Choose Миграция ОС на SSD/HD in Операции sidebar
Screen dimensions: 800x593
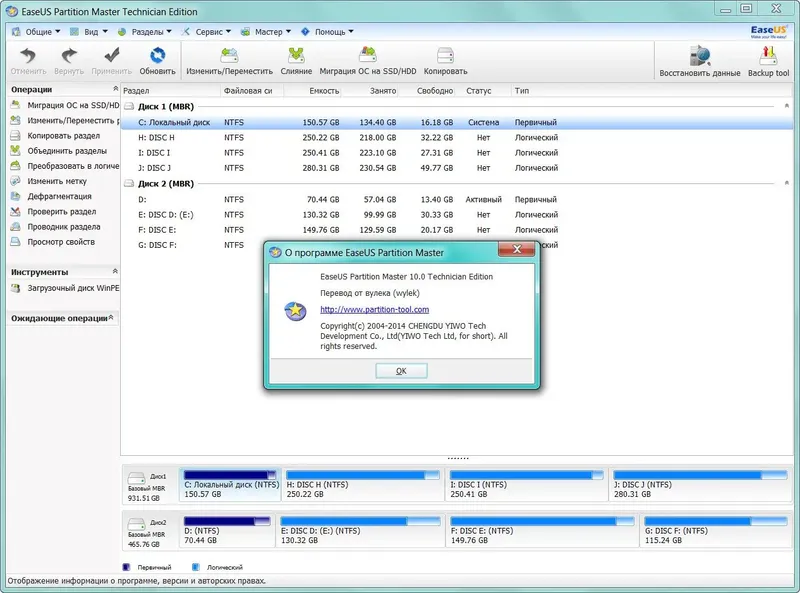click(65, 105)
